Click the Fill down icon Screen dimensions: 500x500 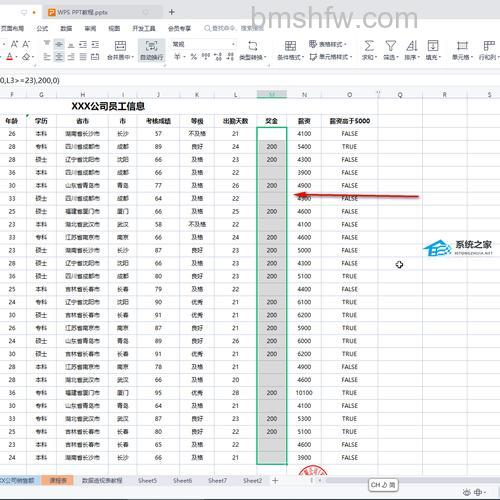click(x=433, y=46)
